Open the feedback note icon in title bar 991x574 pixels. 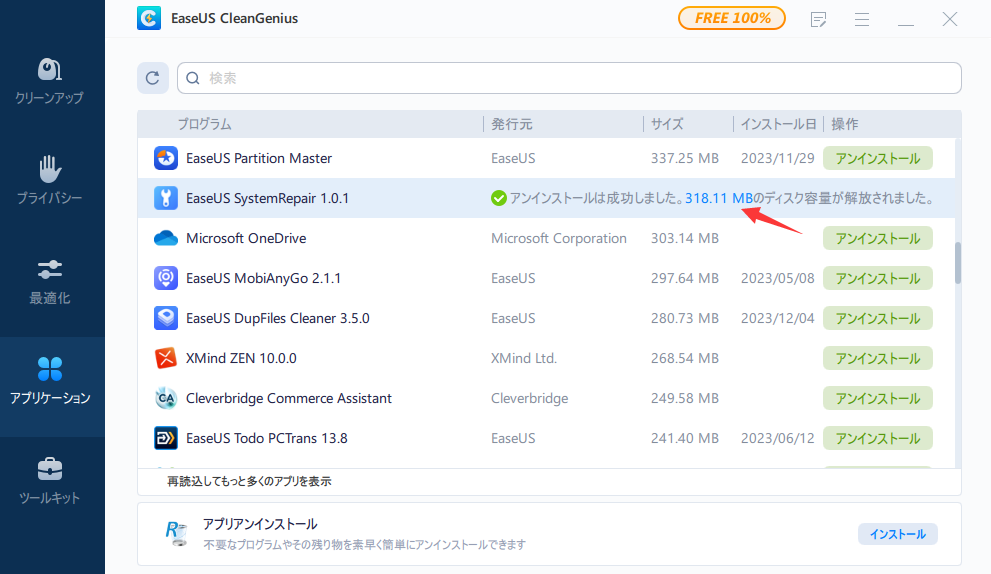[x=819, y=18]
